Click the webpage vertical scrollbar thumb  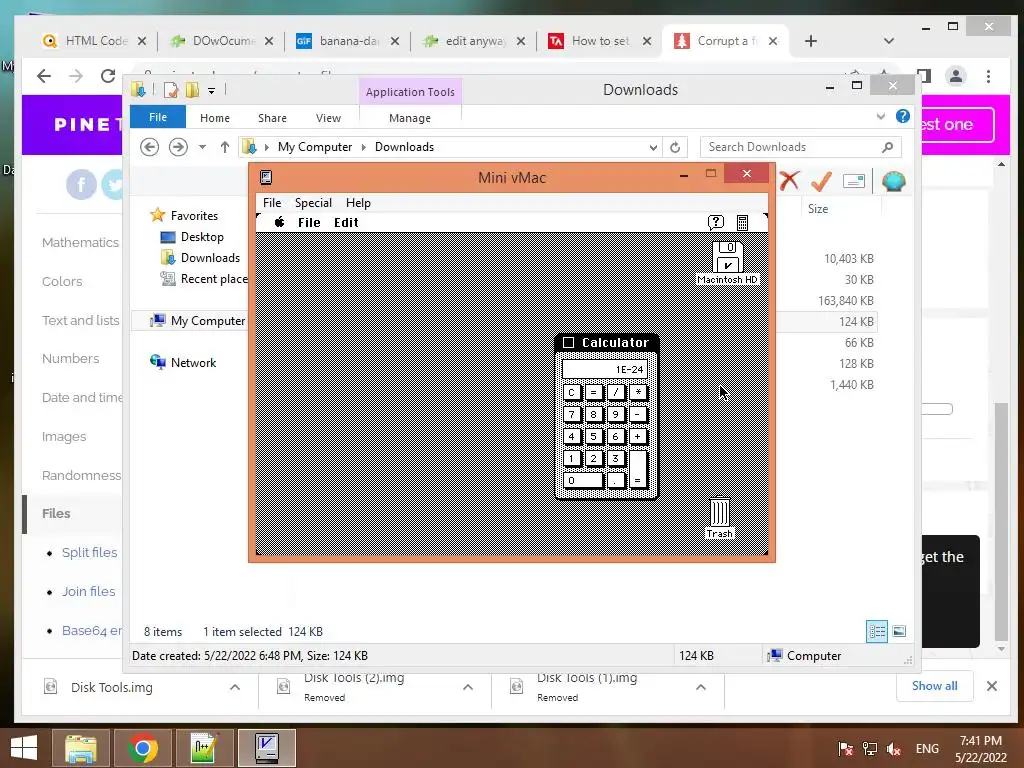[x=1001, y=521]
